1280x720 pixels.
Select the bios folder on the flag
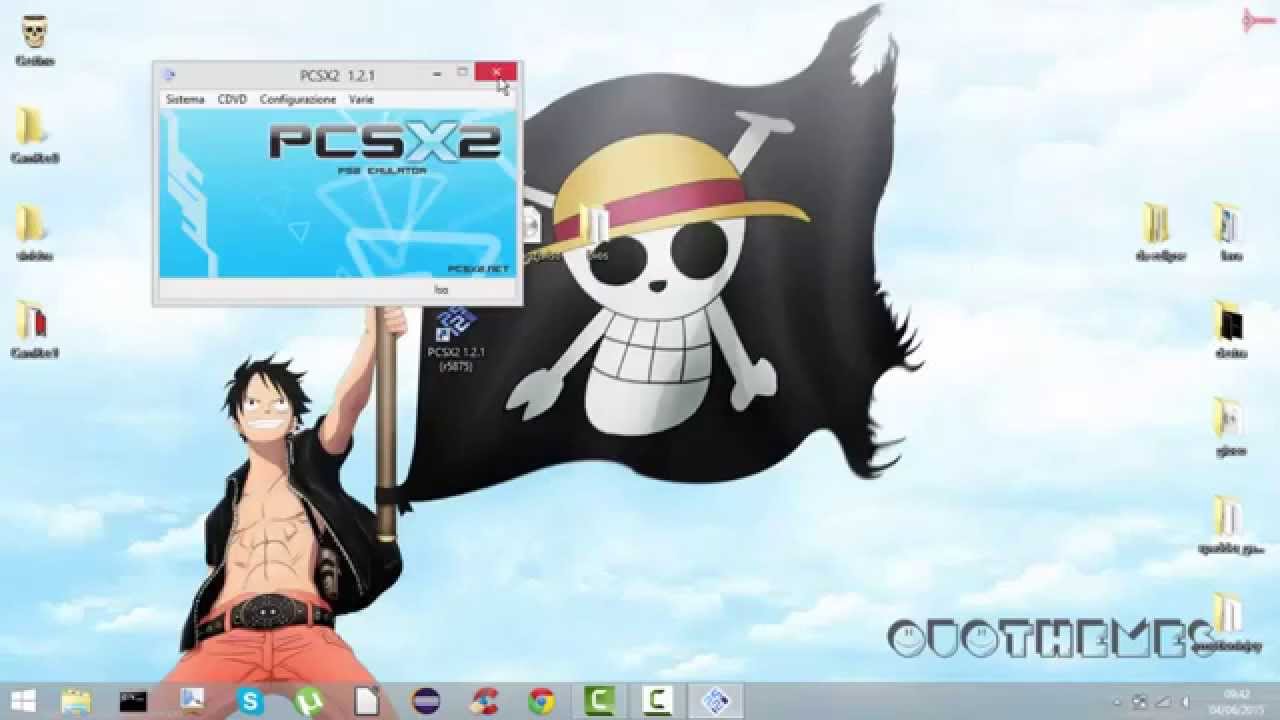(596, 234)
